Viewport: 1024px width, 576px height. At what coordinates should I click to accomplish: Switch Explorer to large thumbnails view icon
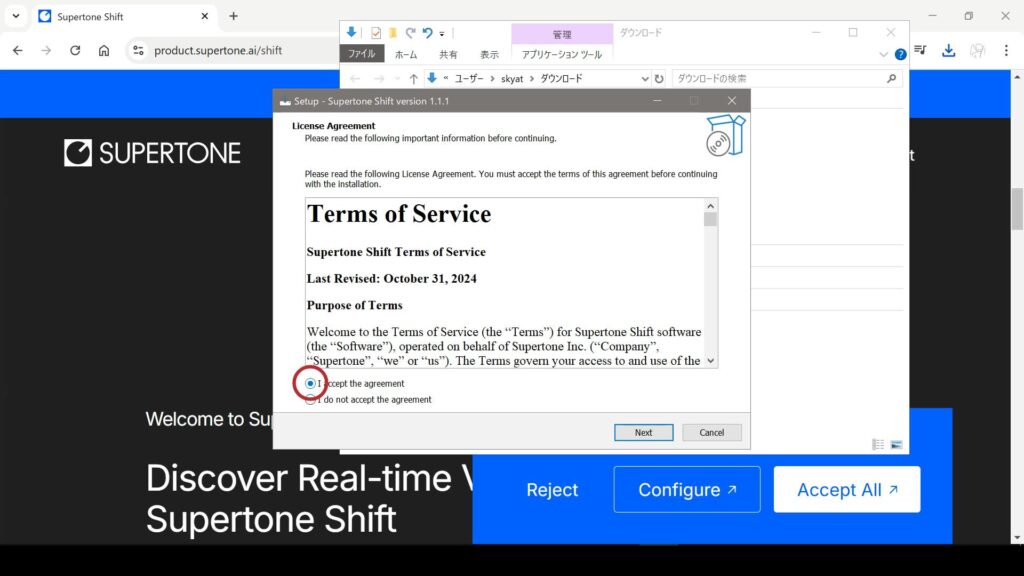coord(896,444)
